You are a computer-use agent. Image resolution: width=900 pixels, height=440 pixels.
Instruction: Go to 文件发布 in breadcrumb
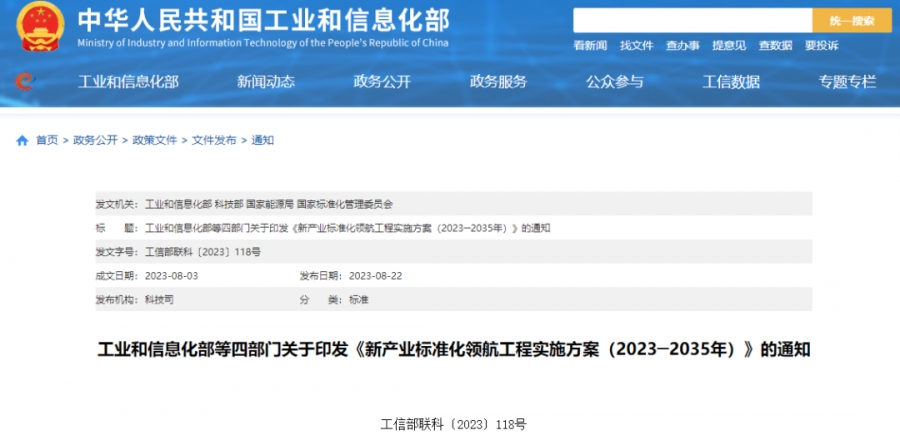coord(214,141)
